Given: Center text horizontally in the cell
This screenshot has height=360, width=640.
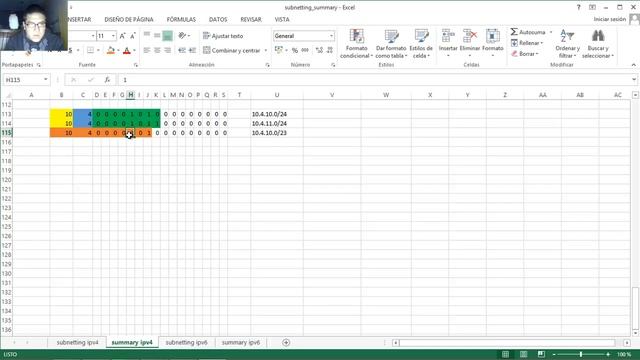Looking at the screenshot, I should [x=157, y=50].
